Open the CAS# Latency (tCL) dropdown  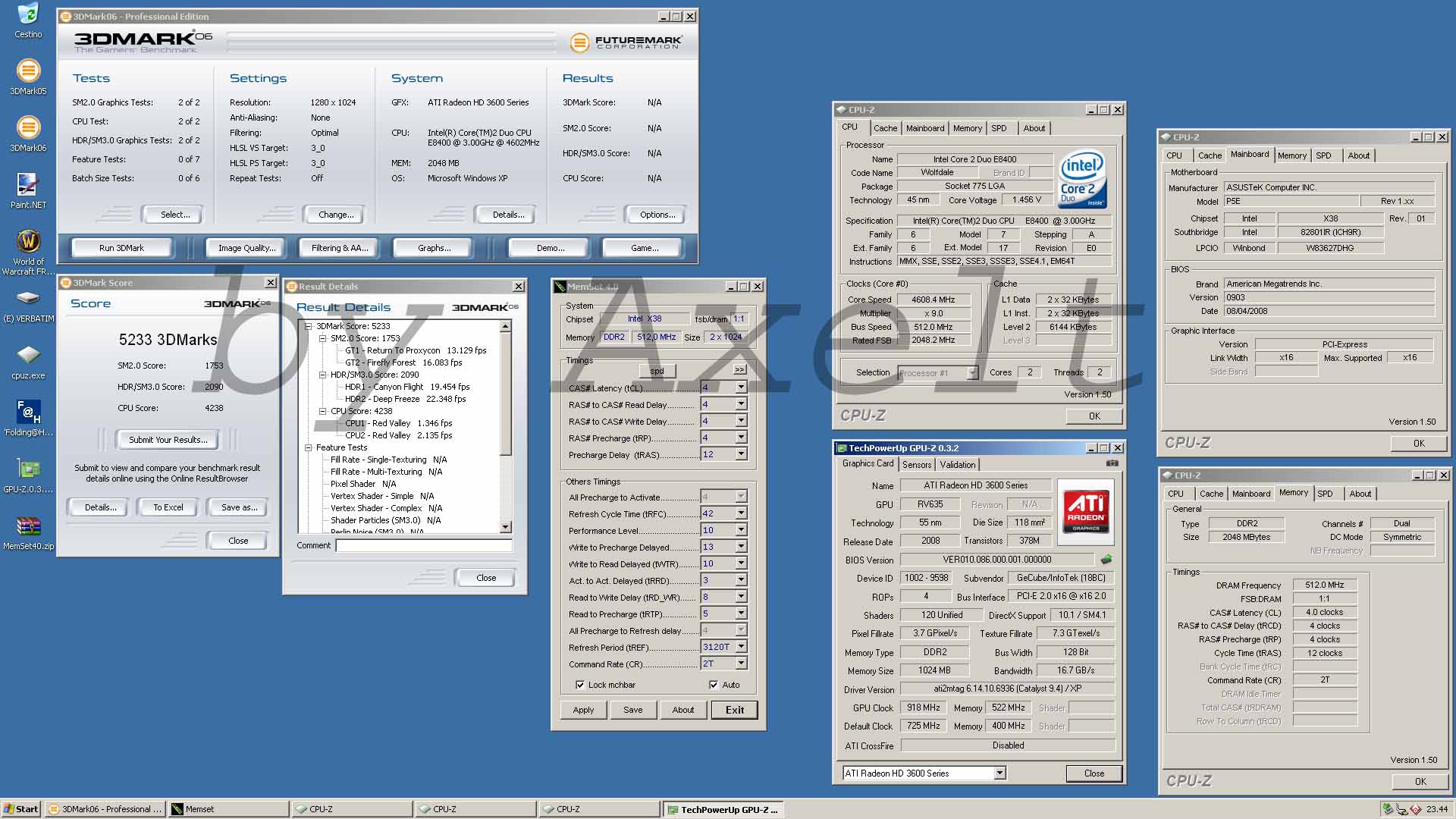coord(741,388)
